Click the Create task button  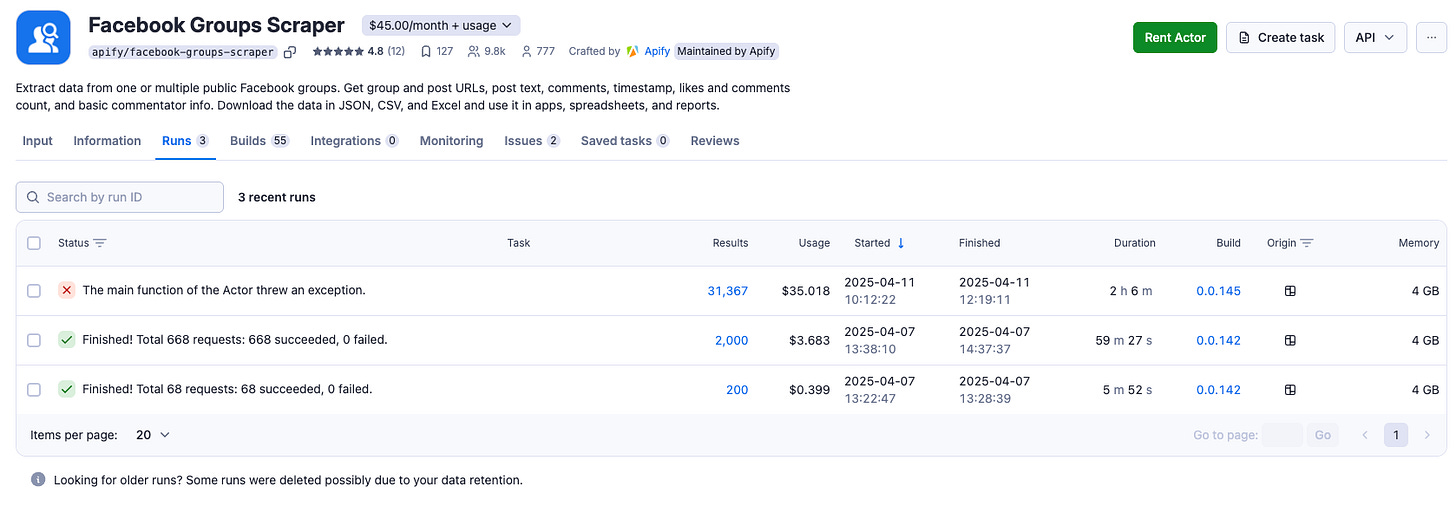coord(1281,37)
